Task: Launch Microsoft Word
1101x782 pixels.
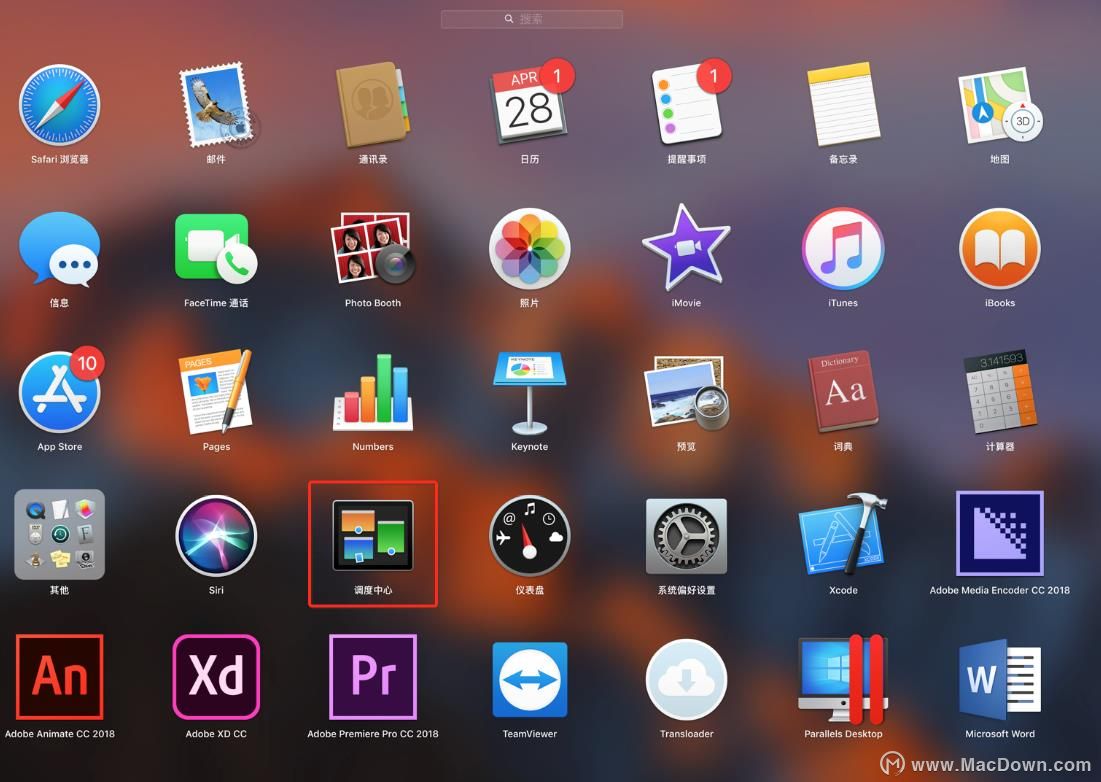Action: 1000,679
